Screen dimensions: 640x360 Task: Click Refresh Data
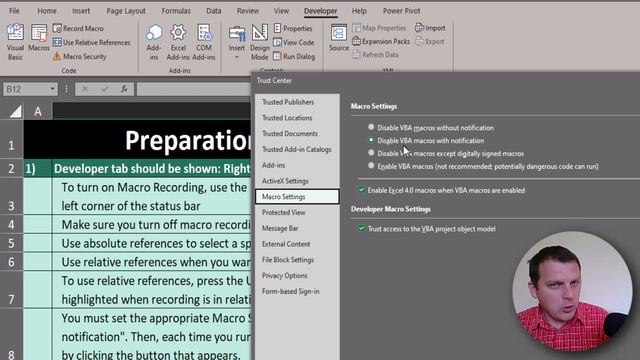coord(375,55)
